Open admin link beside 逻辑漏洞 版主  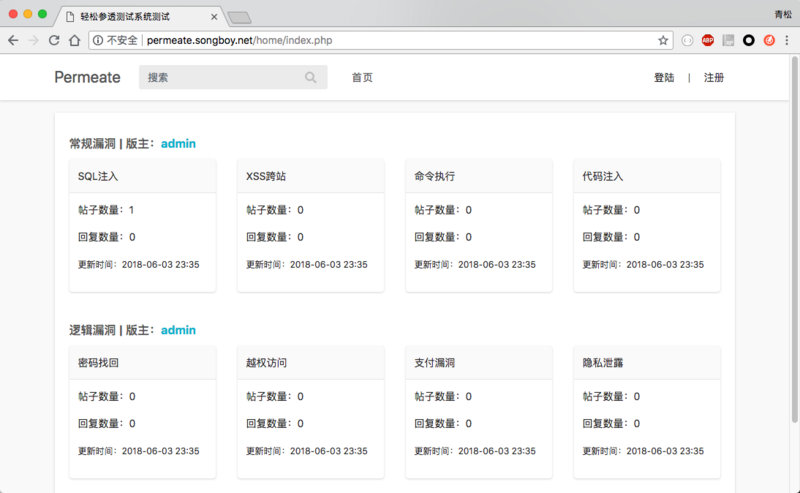click(178, 330)
